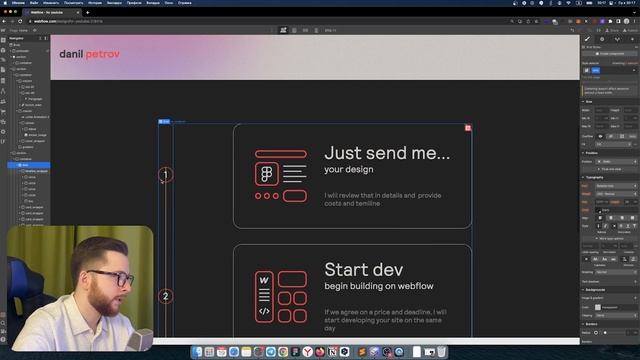Set overflow to Auto option
Image resolution: width=640 pixels, height=360 pixels.
632,136
